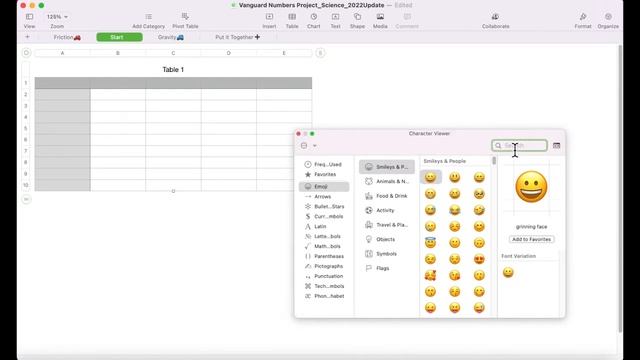
Task: Click table select handle at top-left corner
Action: pyautogui.click(x=26, y=53)
